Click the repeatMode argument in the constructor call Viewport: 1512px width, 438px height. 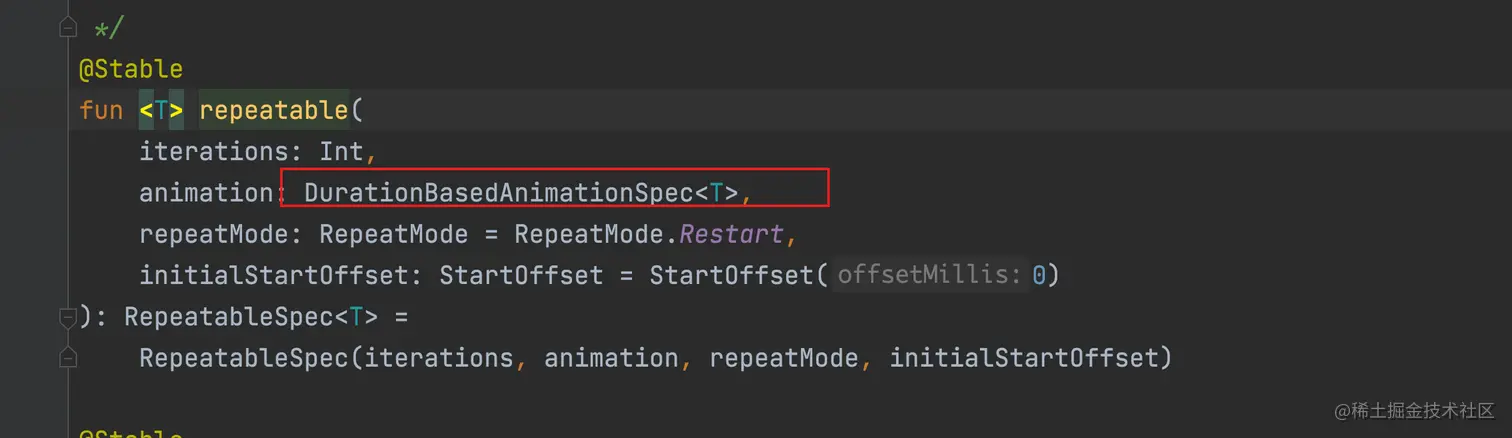[784, 357]
